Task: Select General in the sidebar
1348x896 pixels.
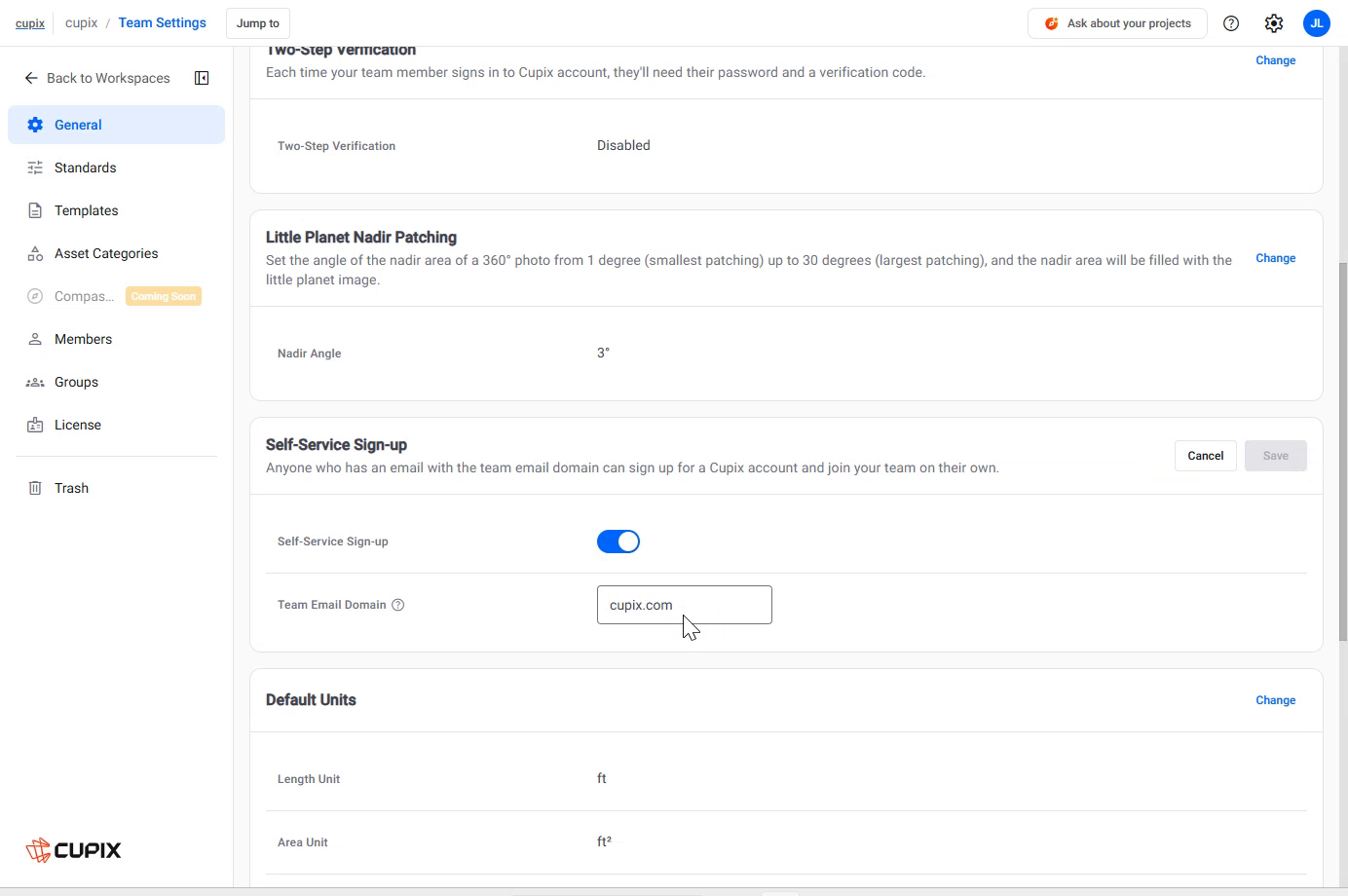Action: pos(116,125)
